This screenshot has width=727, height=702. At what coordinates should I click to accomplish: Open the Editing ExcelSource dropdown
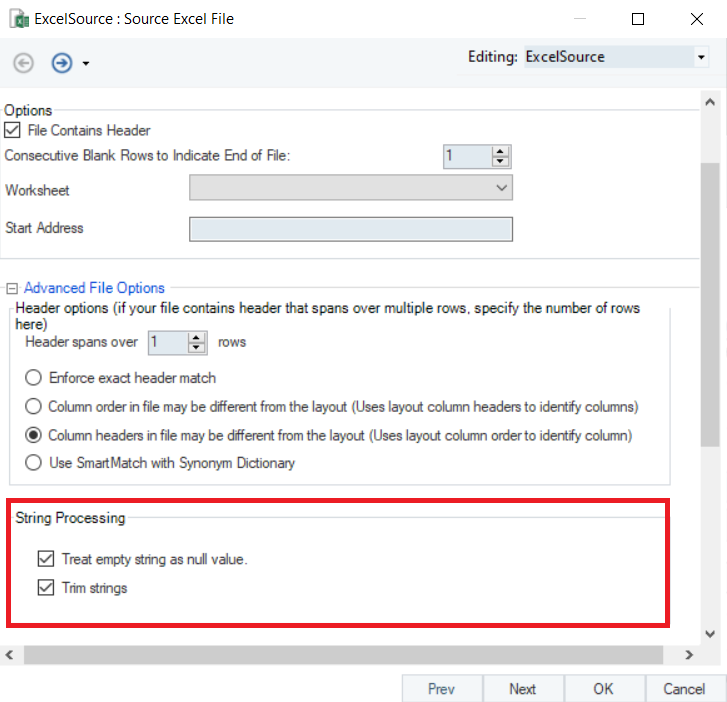[700, 58]
